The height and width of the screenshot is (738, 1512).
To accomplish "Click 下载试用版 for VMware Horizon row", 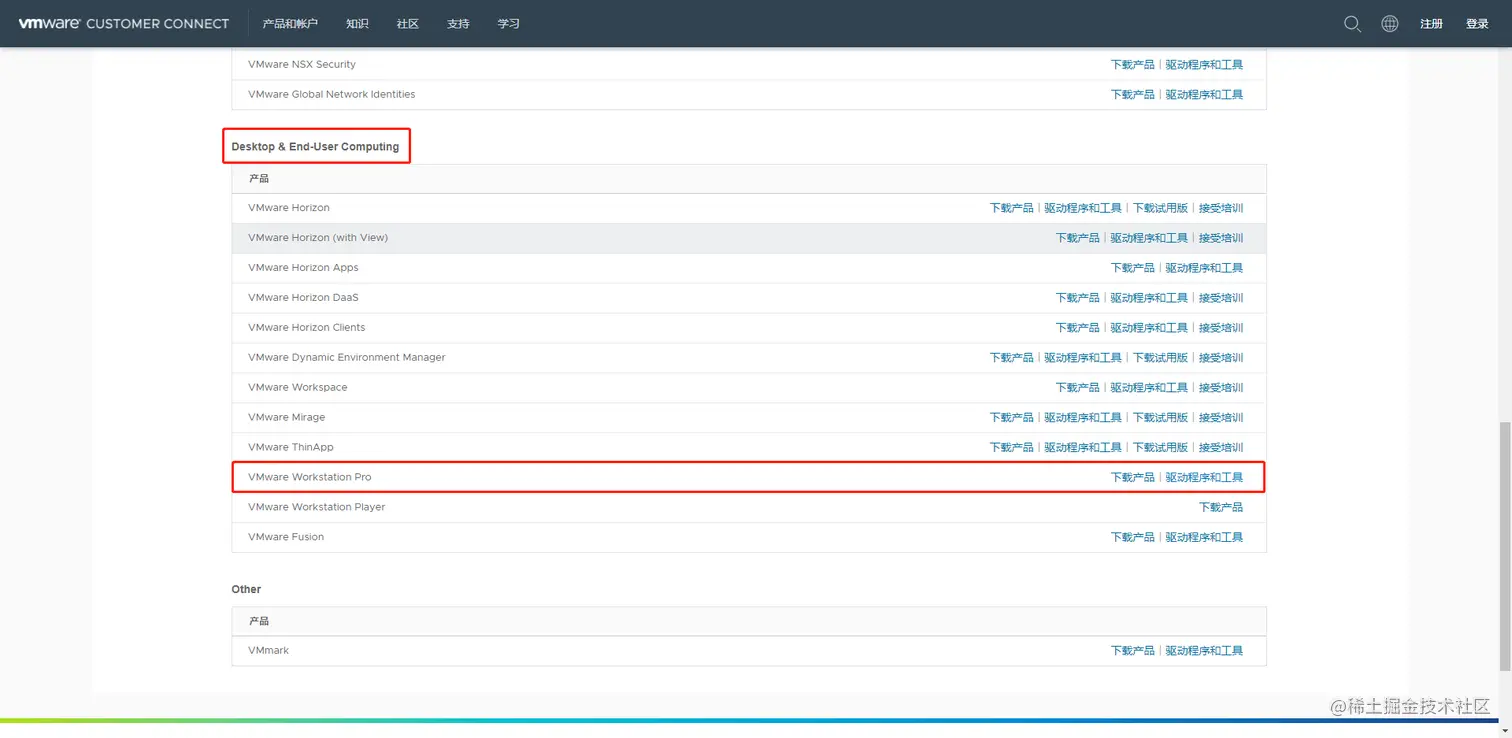I will point(1160,208).
